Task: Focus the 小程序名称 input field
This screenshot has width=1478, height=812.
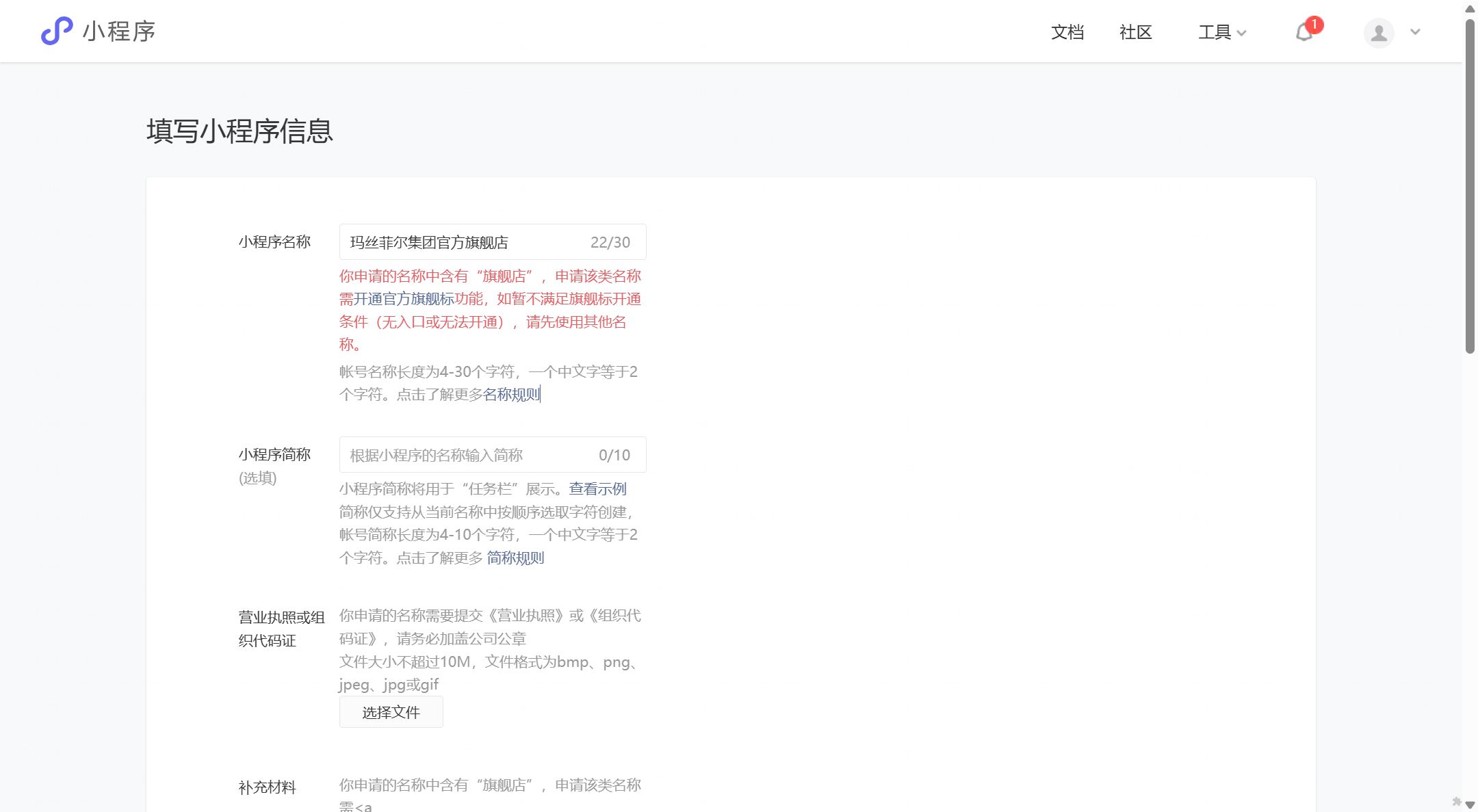Action: (x=465, y=242)
